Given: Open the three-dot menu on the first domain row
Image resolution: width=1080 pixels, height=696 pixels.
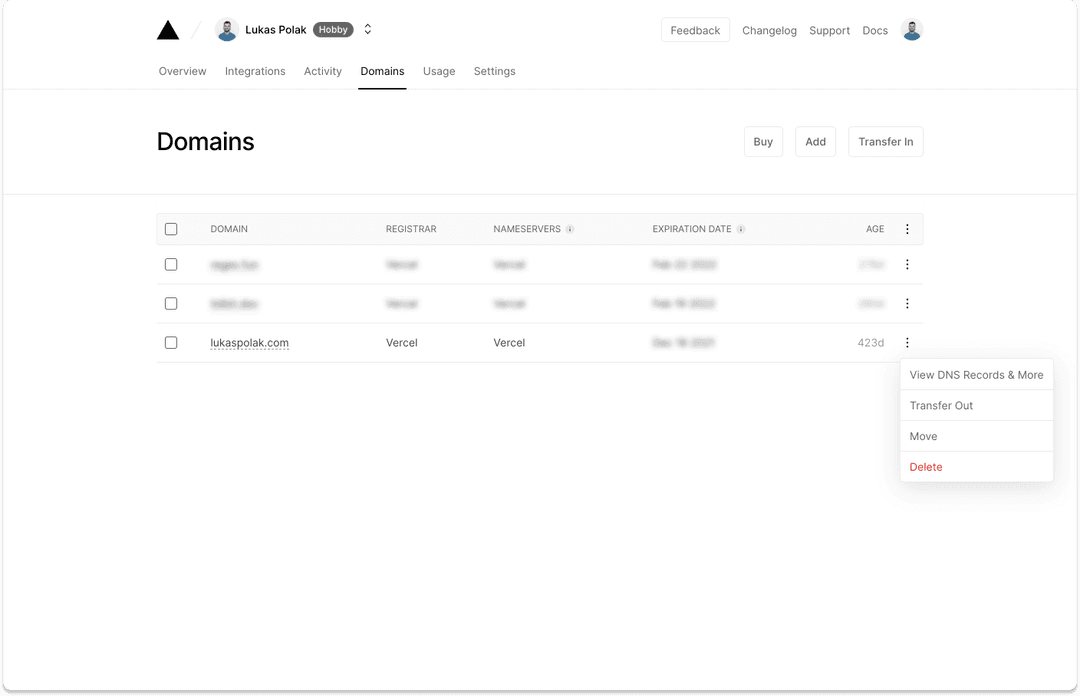Looking at the screenshot, I should pyautogui.click(x=907, y=264).
